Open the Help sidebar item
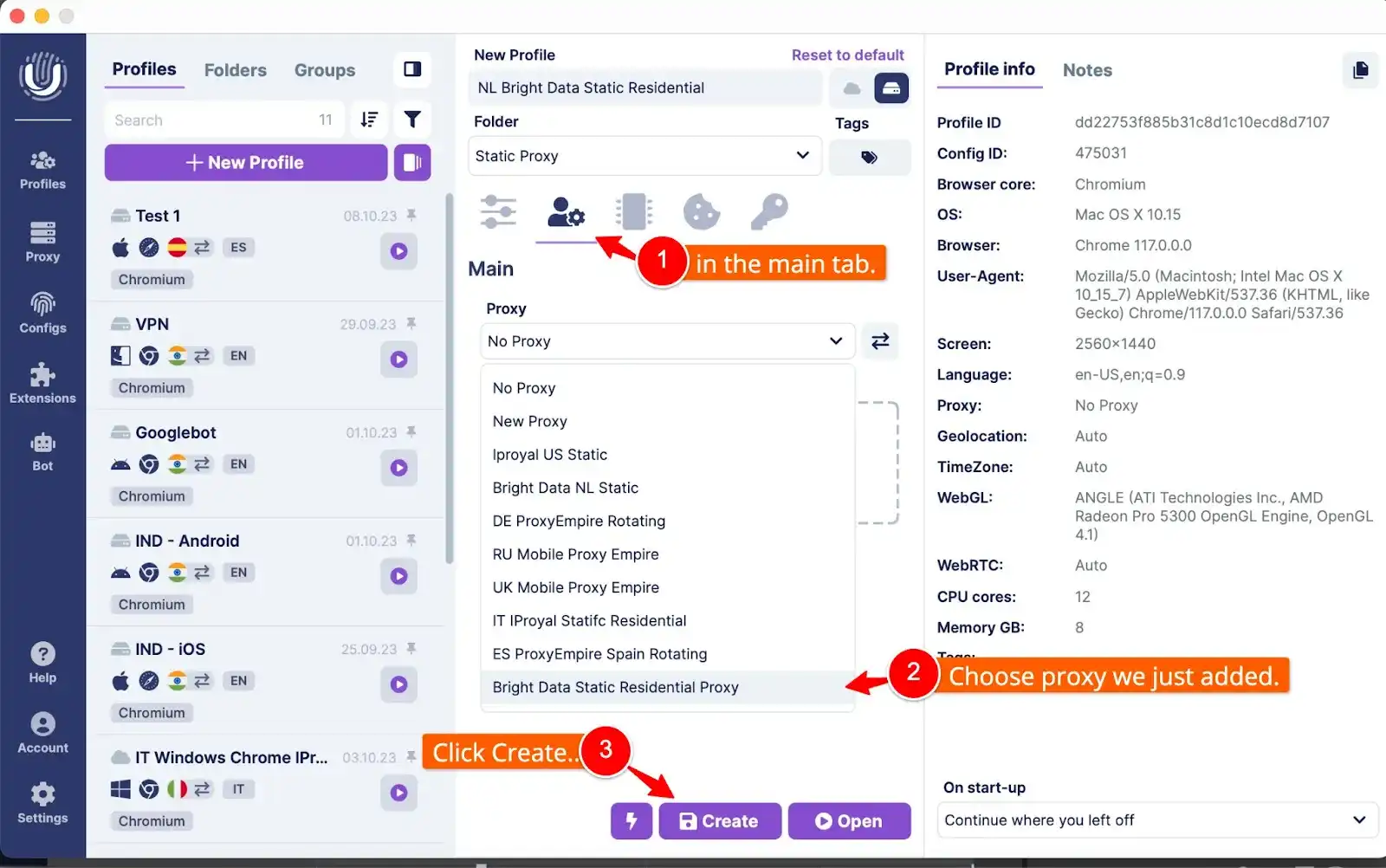The height and width of the screenshot is (868, 1386). coord(42,664)
